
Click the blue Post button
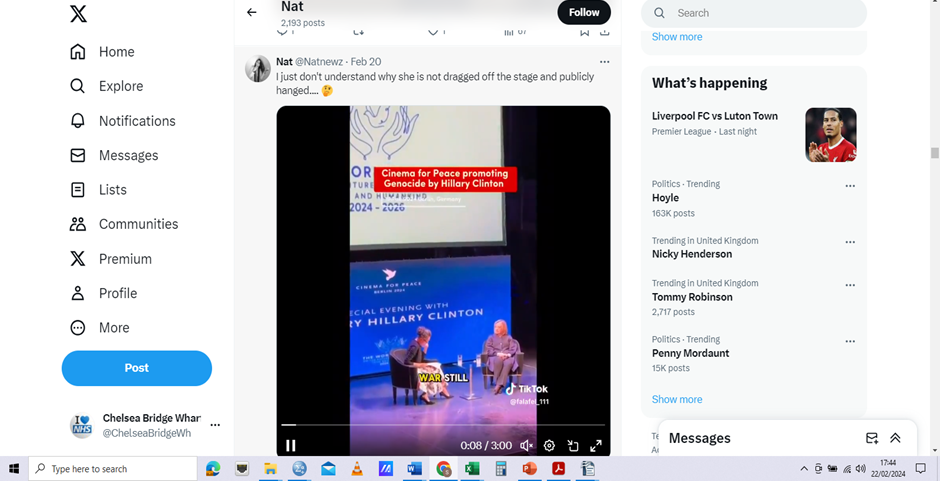tap(137, 368)
